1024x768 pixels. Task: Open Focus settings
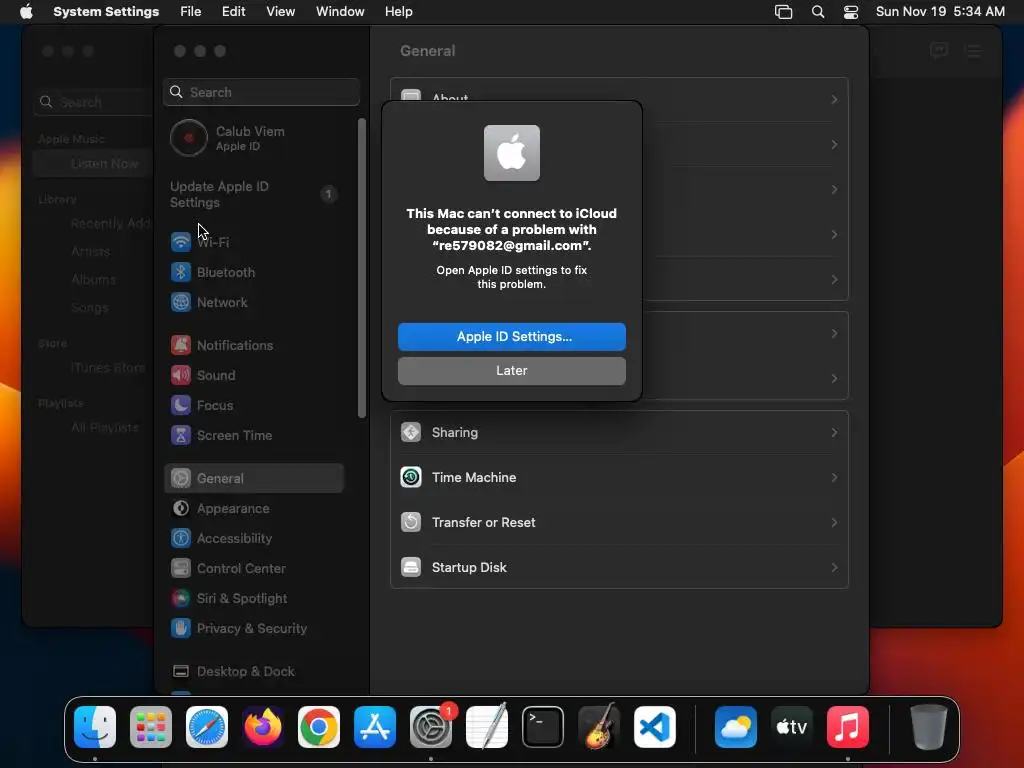click(x=254, y=405)
